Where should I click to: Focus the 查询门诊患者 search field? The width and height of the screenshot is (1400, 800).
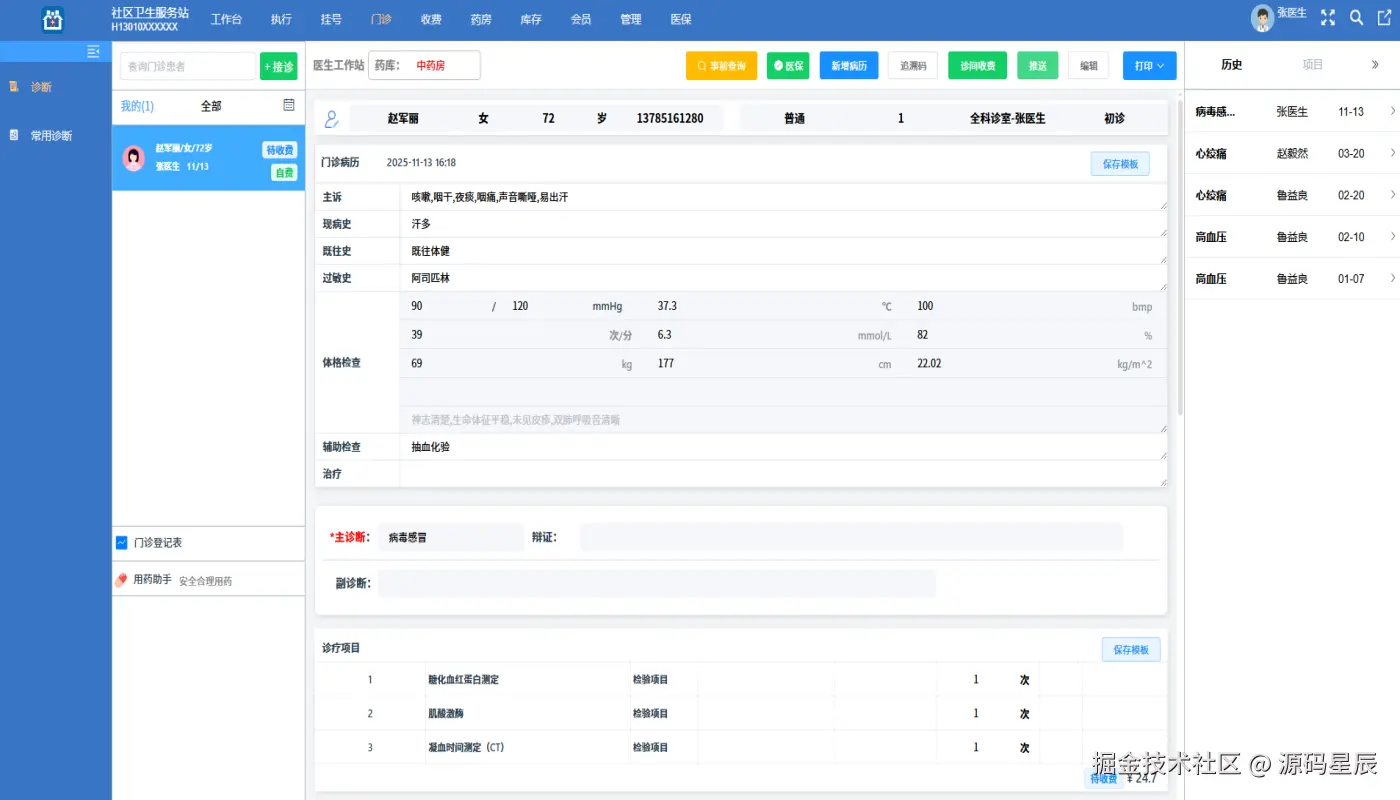tap(188, 67)
